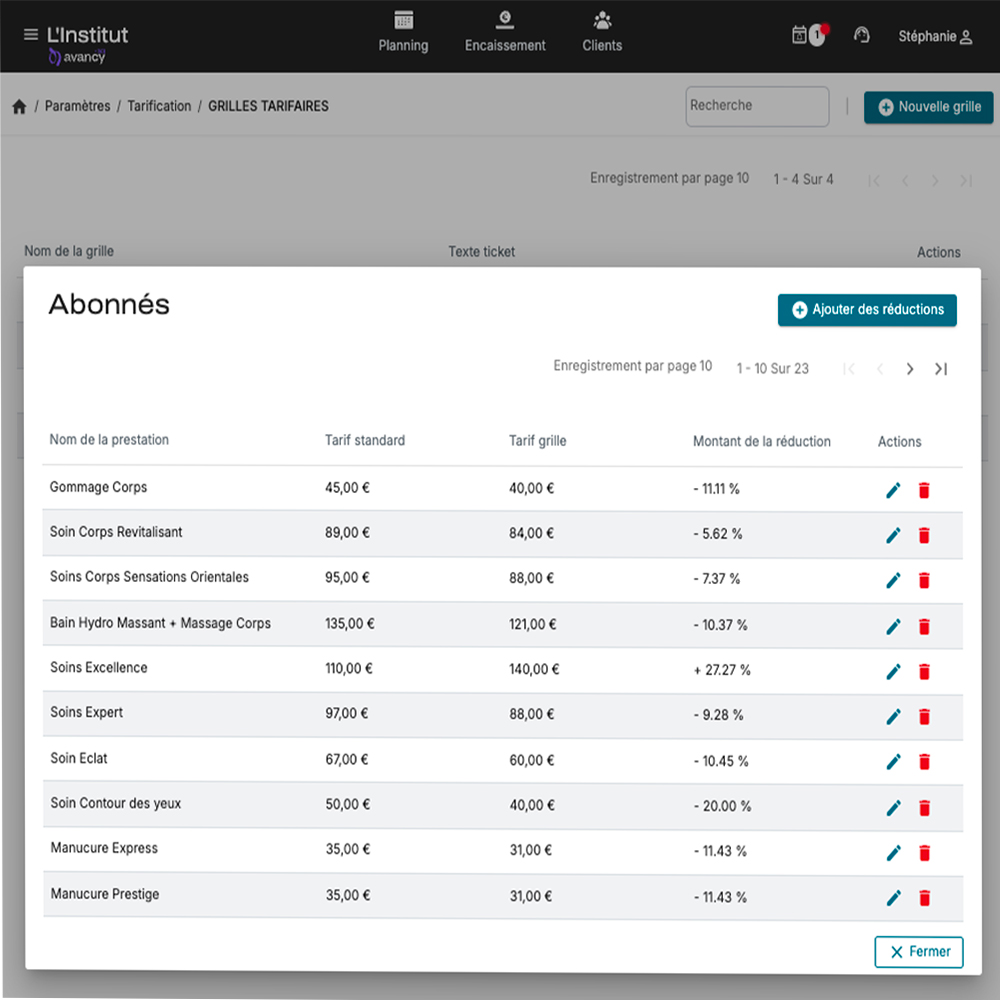1000x1000 pixels.
Task: Delete the Soin Contour des yeux row
Action: tap(924, 807)
